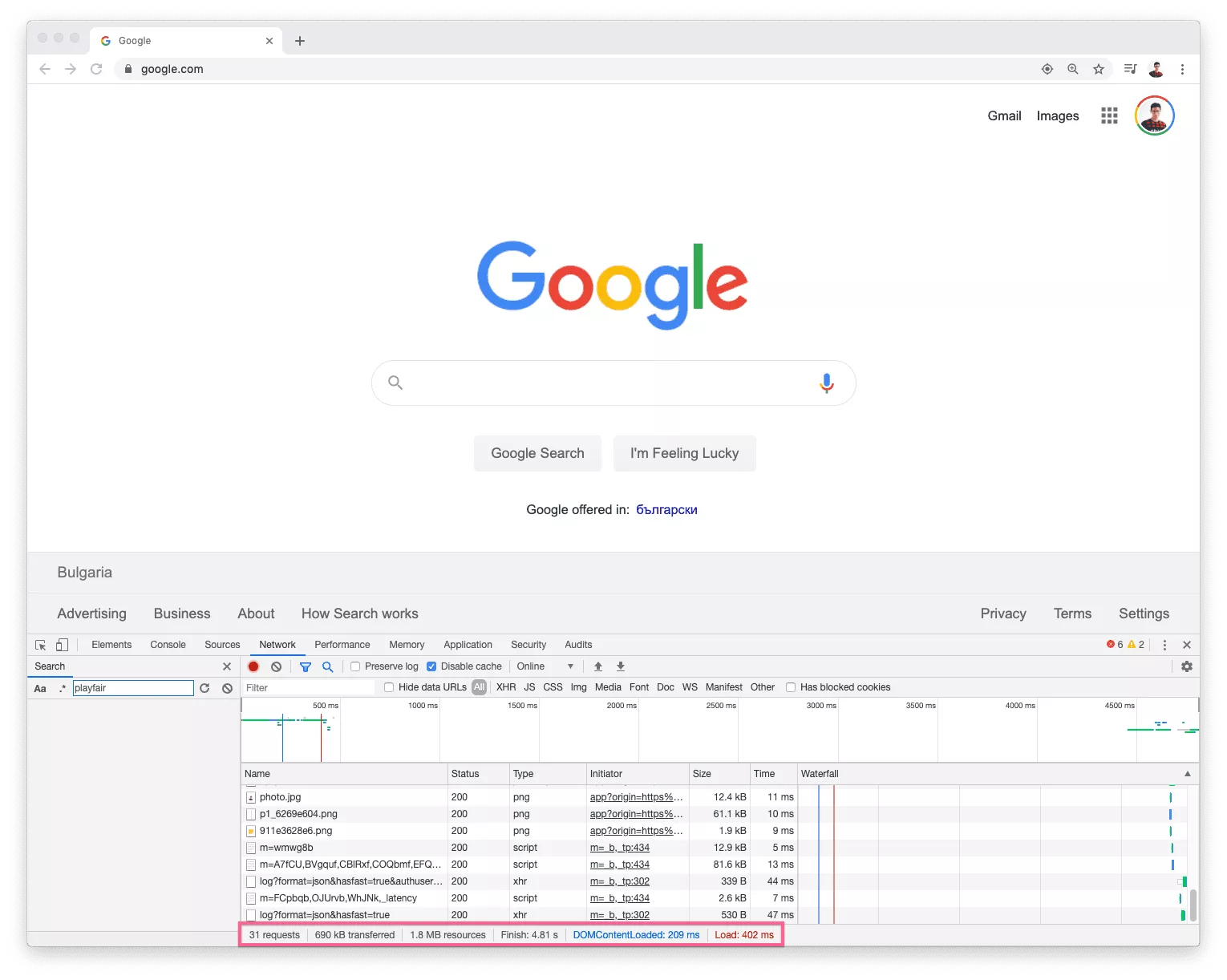Switch to the Elements tab
The width and height of the screenshot is (1227, 980).
[111, 645]
